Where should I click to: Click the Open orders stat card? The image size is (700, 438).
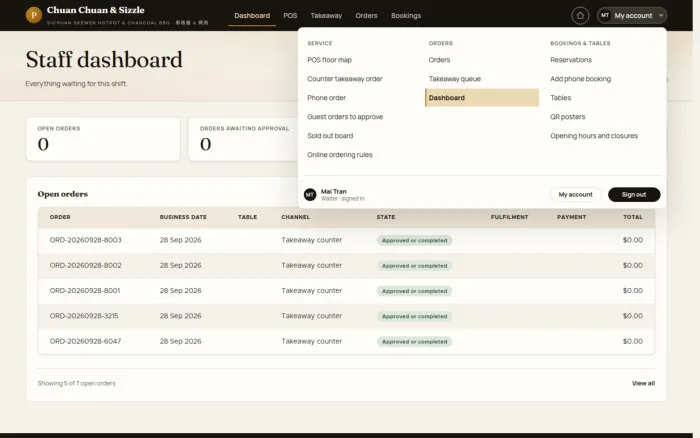click(103, 139)
